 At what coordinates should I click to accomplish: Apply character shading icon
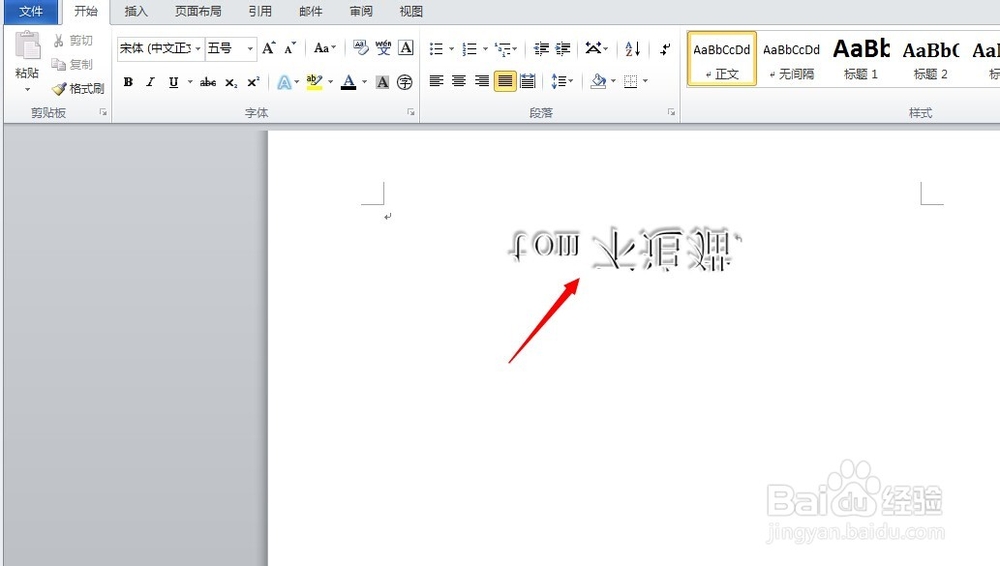click(x=382, y=82)
